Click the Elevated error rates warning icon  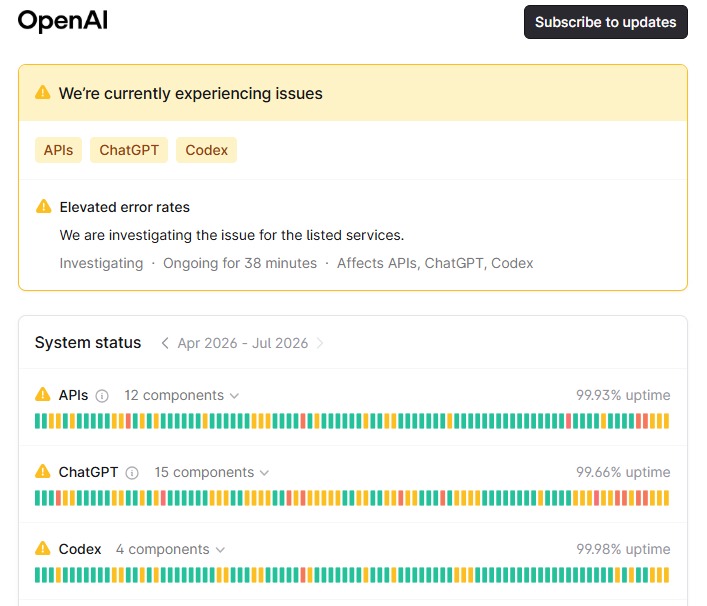coord(44,207)
